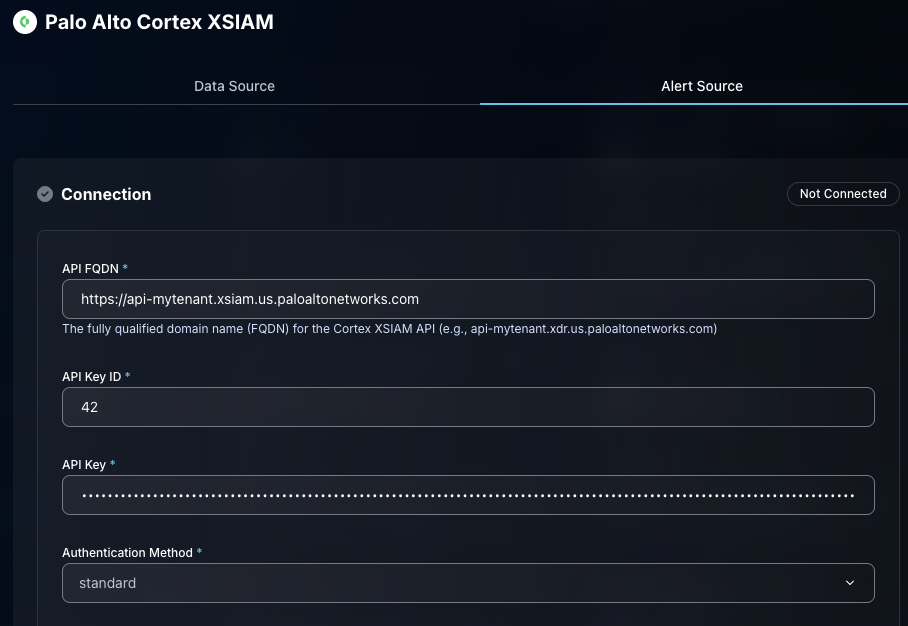Click the API Key ID label
The width and height of the screenshot is (908, 626).
[92, 377]
